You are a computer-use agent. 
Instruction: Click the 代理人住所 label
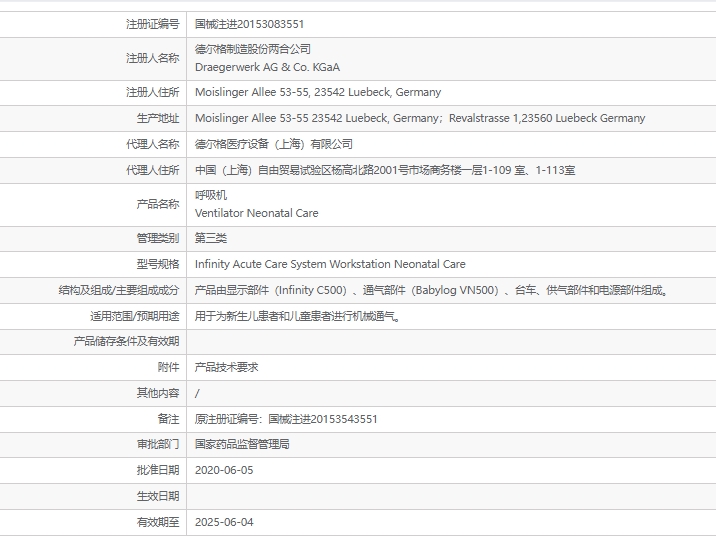click(153, 170)
